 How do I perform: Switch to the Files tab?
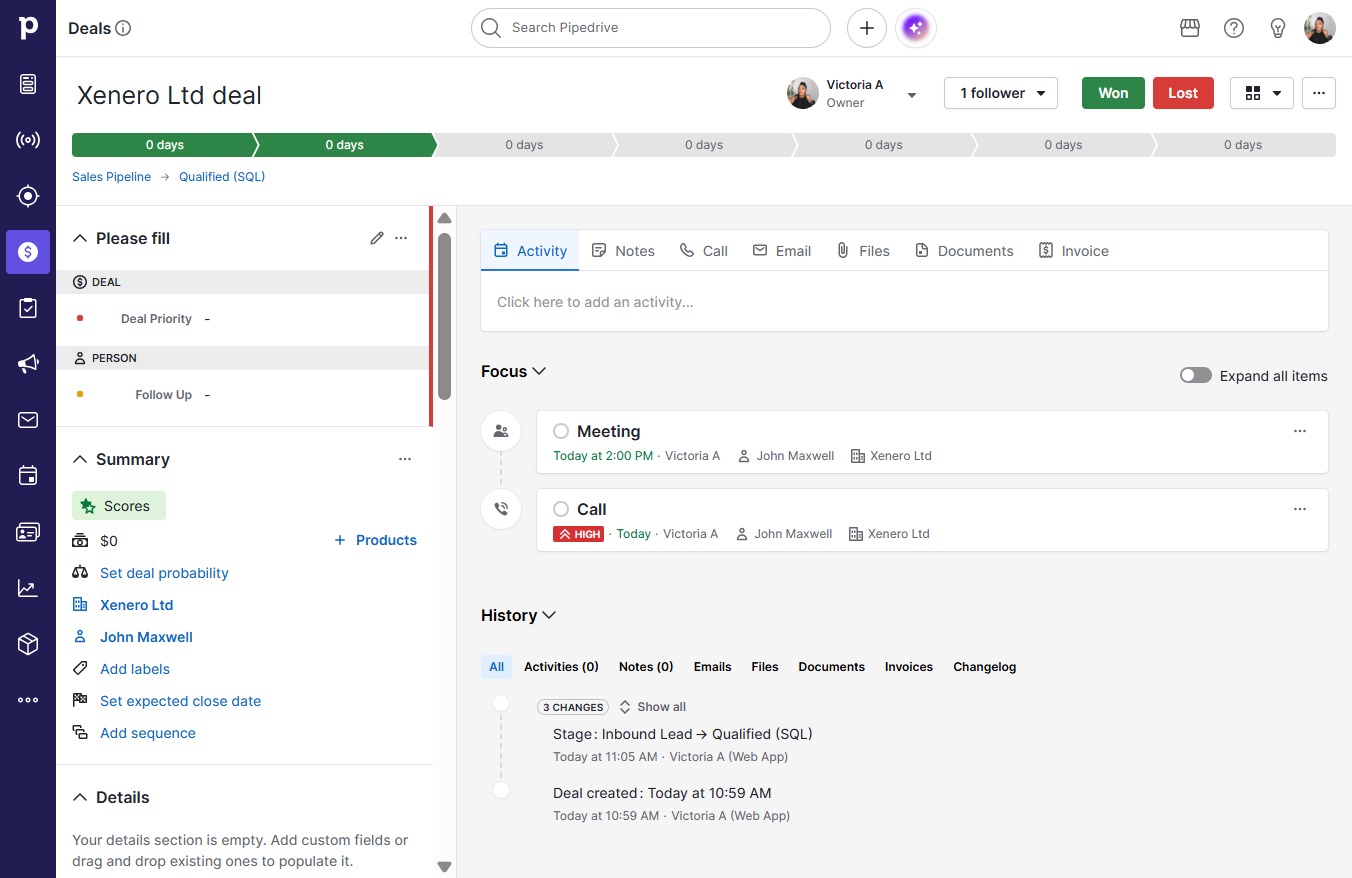click(863, 251)
